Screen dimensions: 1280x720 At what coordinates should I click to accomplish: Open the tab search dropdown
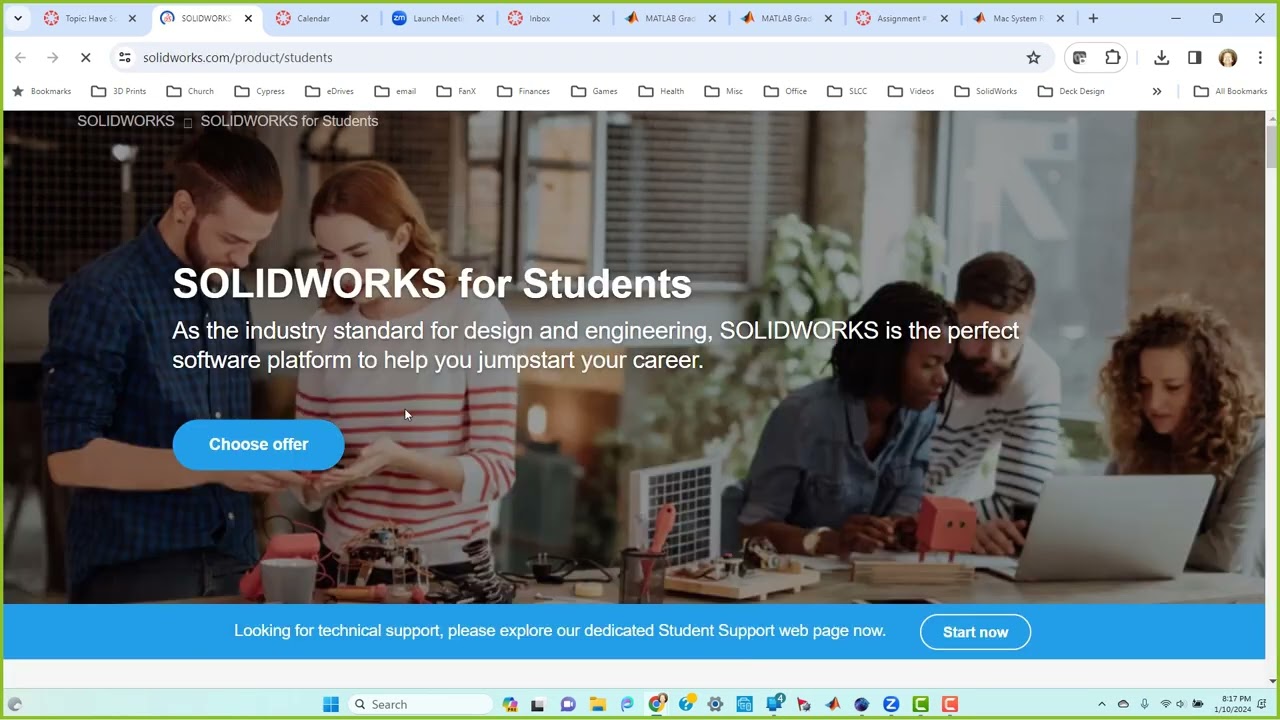point(18,18)
